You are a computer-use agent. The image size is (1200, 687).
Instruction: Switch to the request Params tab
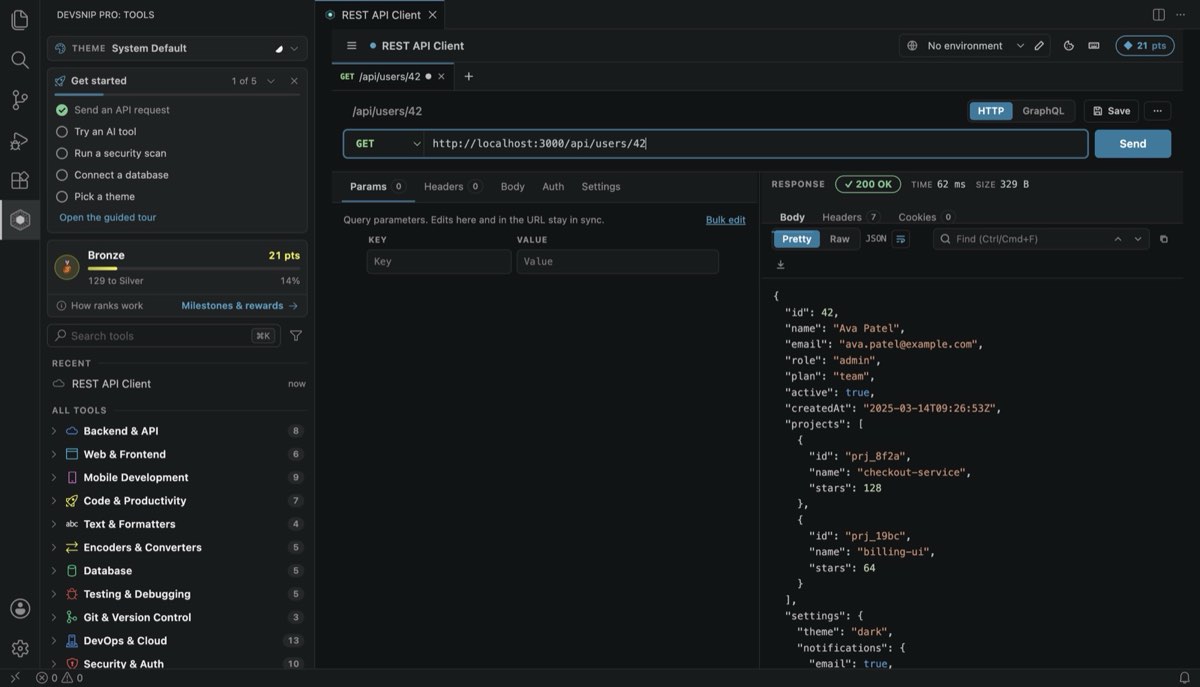tap(377, 186)
